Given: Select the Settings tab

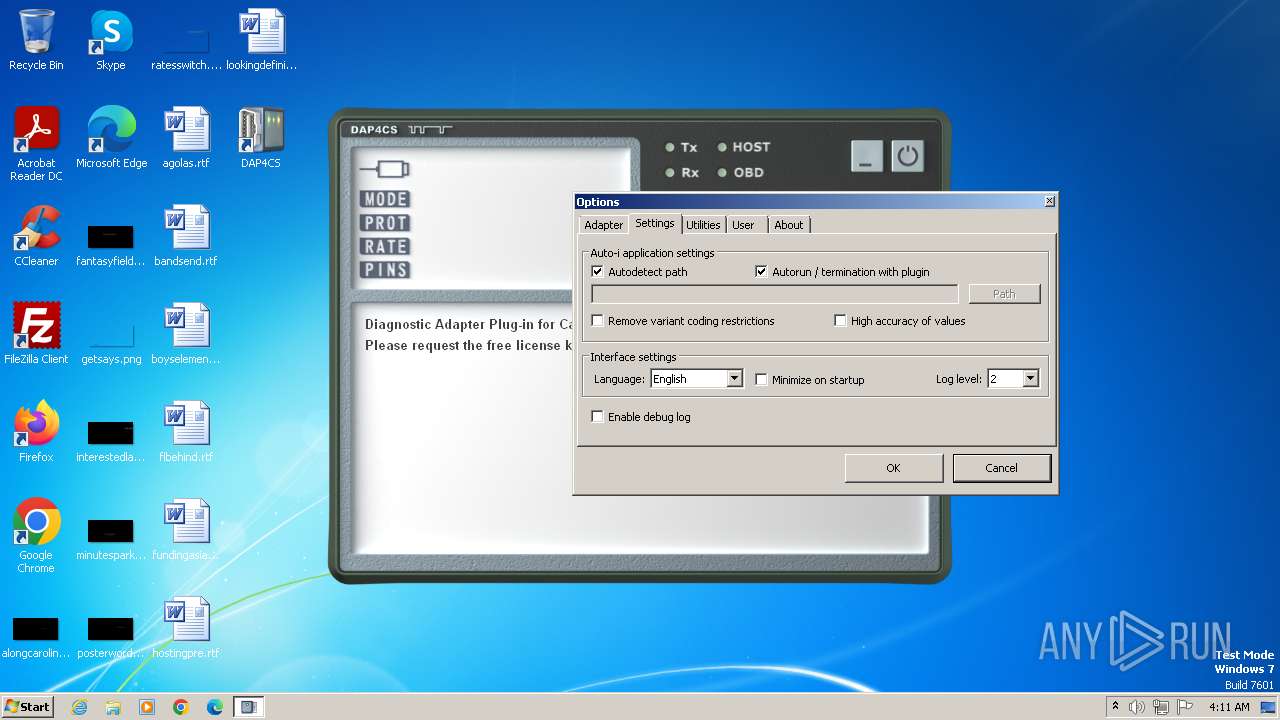Looking at the screenshot, I should point(655,223).
